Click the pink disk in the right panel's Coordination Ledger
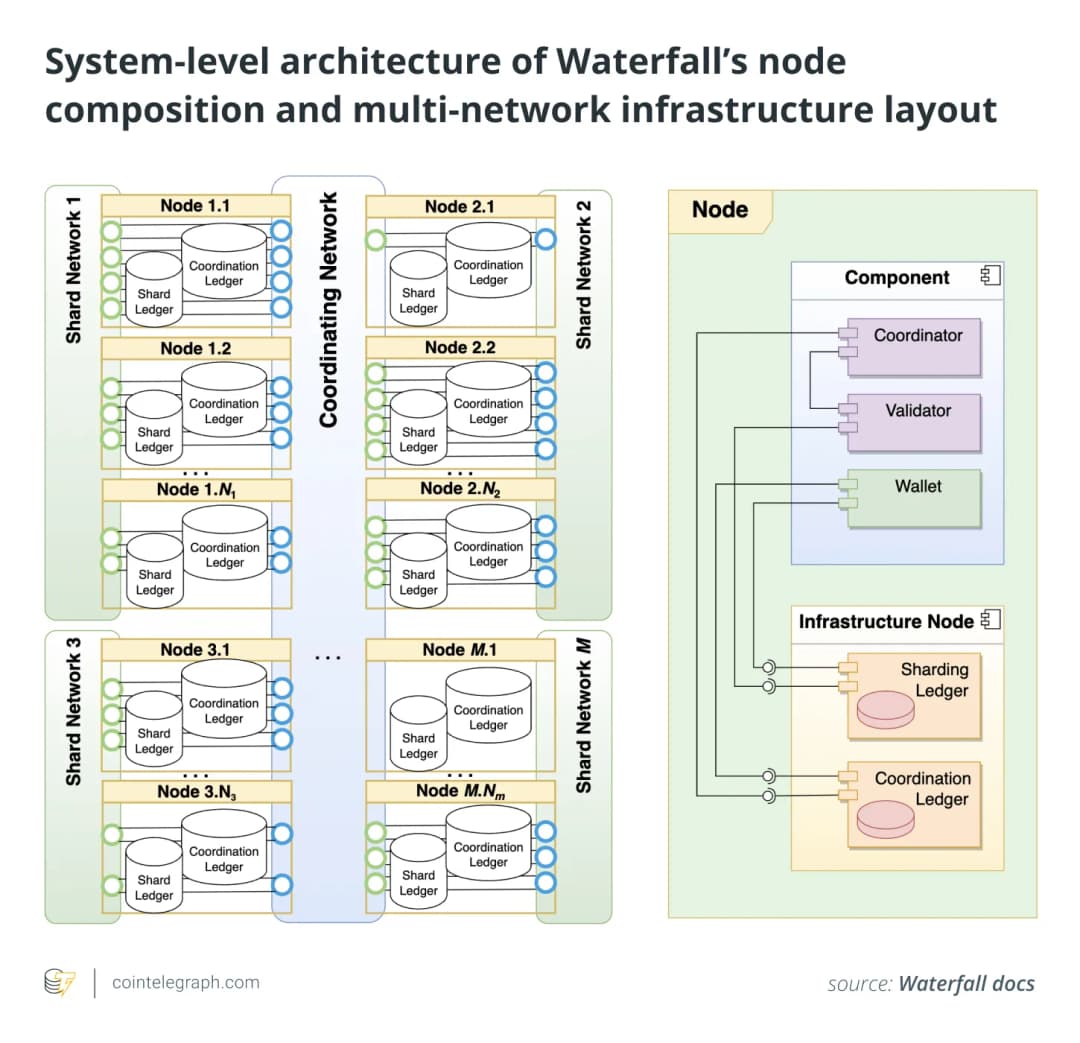This screenshot has width=1080, height=1043. [x=883, y=816]
